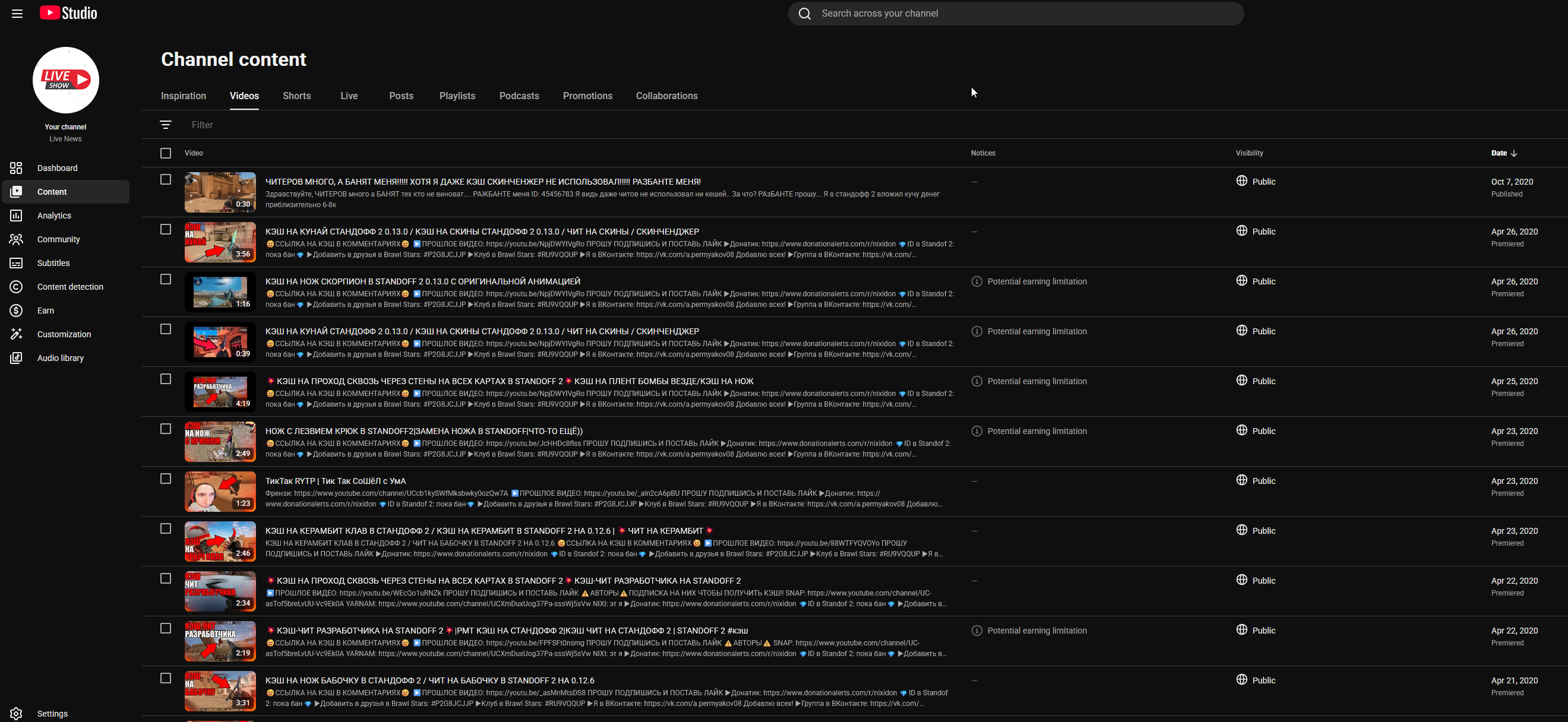Open the ЧИТЕРОВ МНОГО video title
1568x722 pixels.
(x=483, y=182)
